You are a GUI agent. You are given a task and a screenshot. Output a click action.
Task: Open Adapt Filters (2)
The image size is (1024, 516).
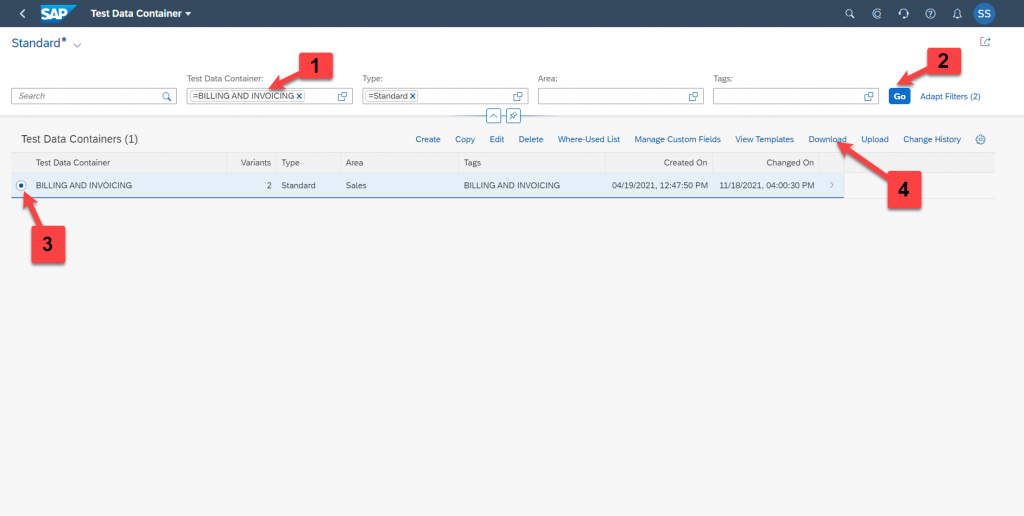pos(950,96)
